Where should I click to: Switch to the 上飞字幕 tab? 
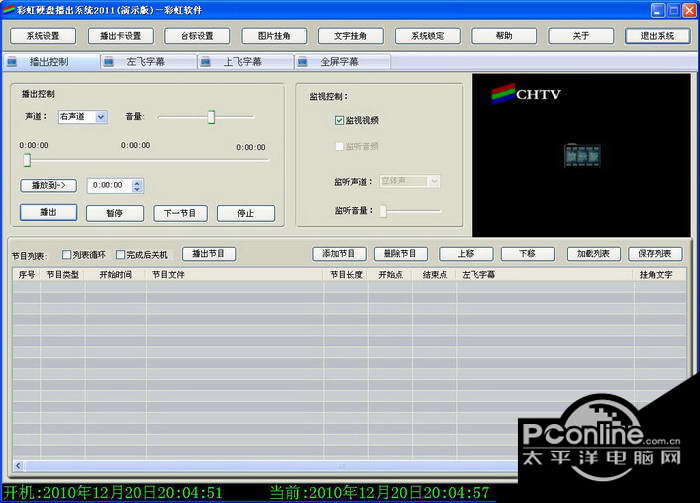246,62
